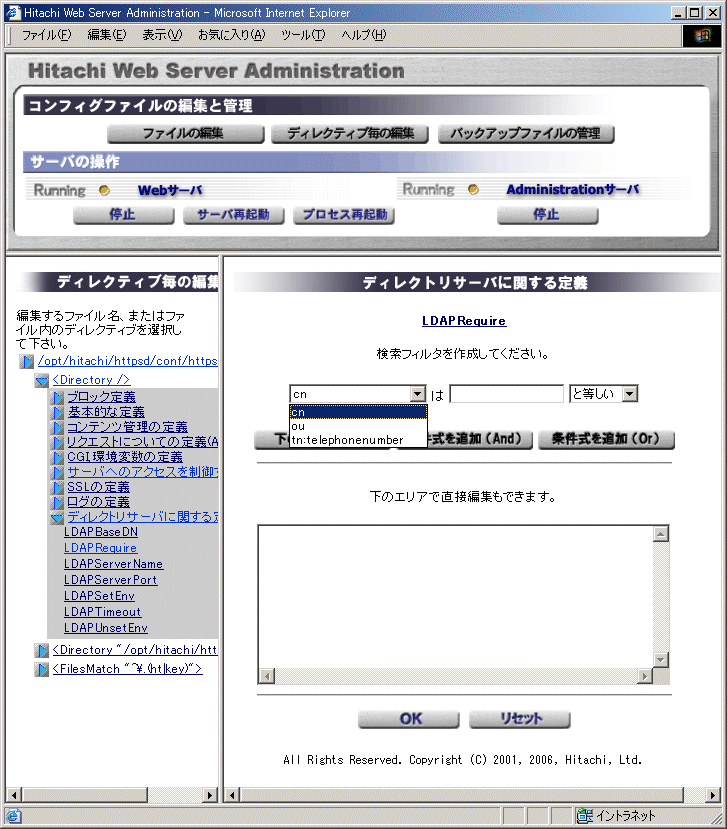
Task: Open the ツール(T) menu
Action: [x=303, y=35]
